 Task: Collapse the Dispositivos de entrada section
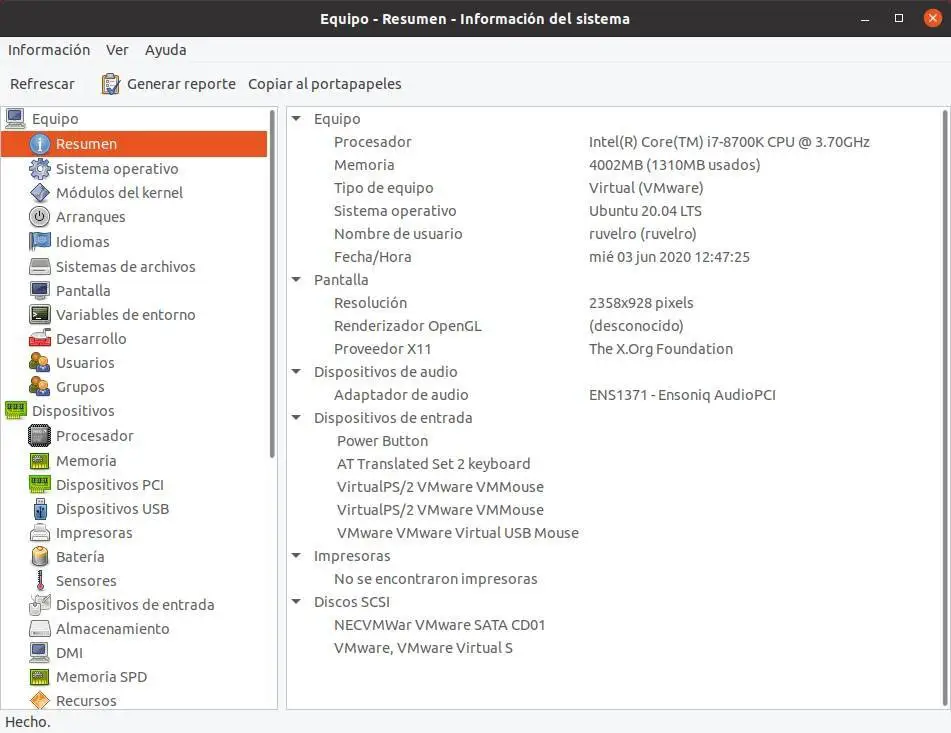(x=297, y=418)
